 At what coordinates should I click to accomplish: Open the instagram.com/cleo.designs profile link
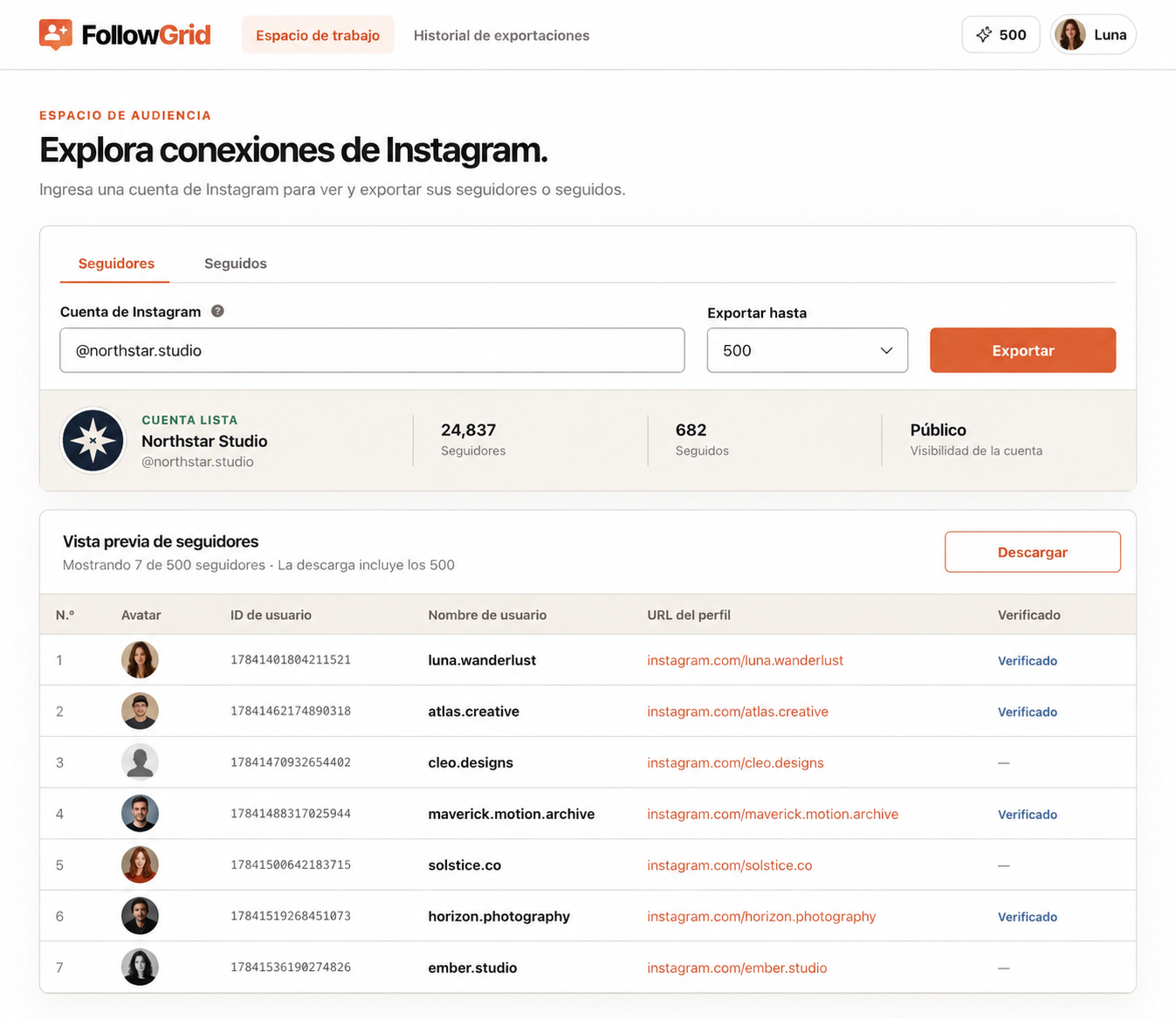(735, 762)
